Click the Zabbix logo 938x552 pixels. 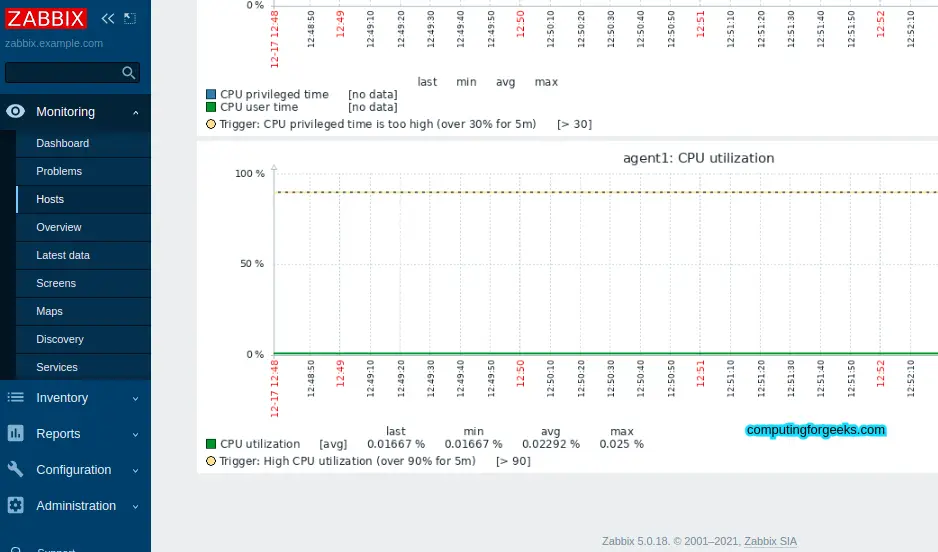(46, 19)
